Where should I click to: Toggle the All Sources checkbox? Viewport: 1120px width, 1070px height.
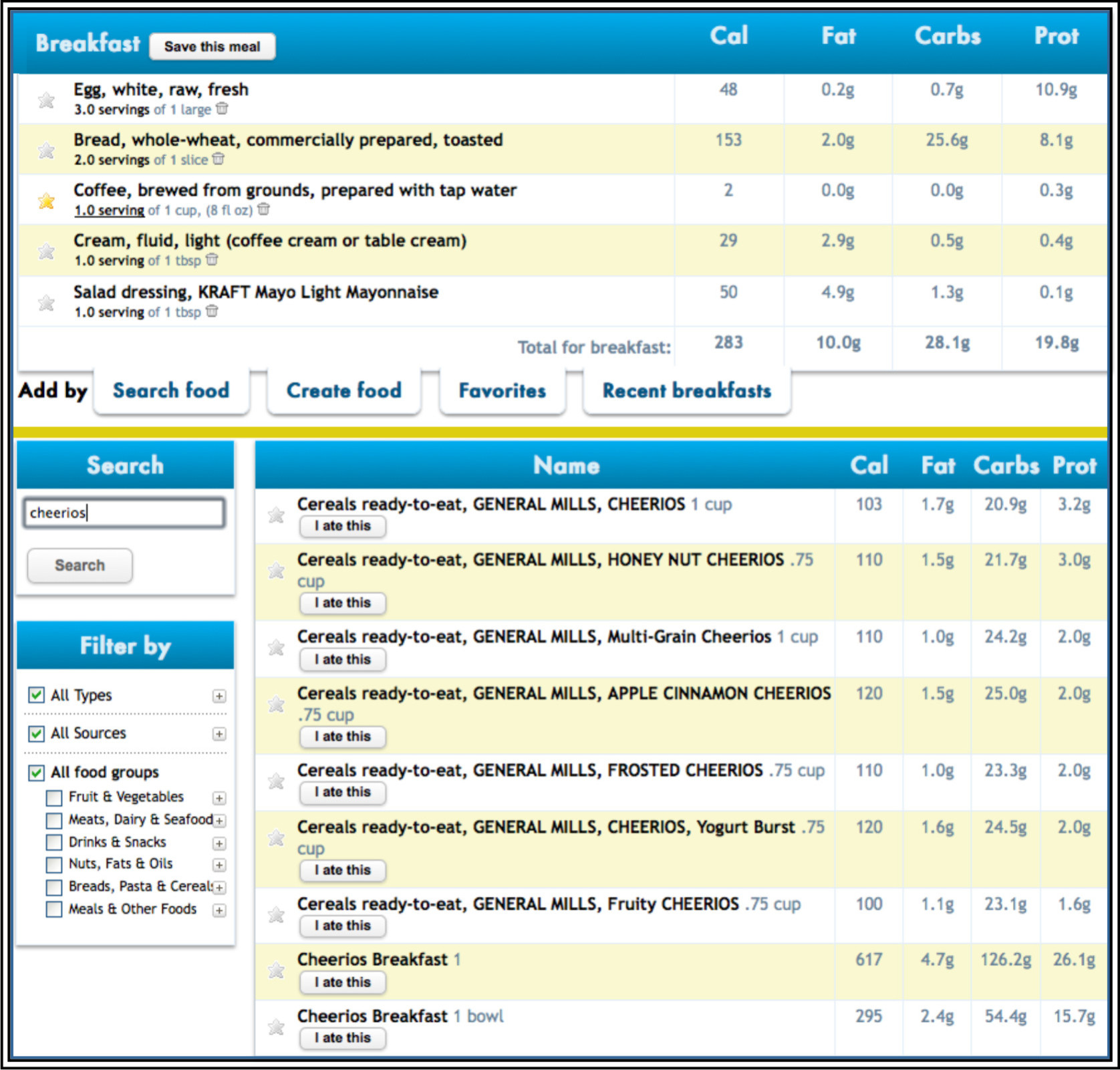pyautogui.click(x=37, y=733)
